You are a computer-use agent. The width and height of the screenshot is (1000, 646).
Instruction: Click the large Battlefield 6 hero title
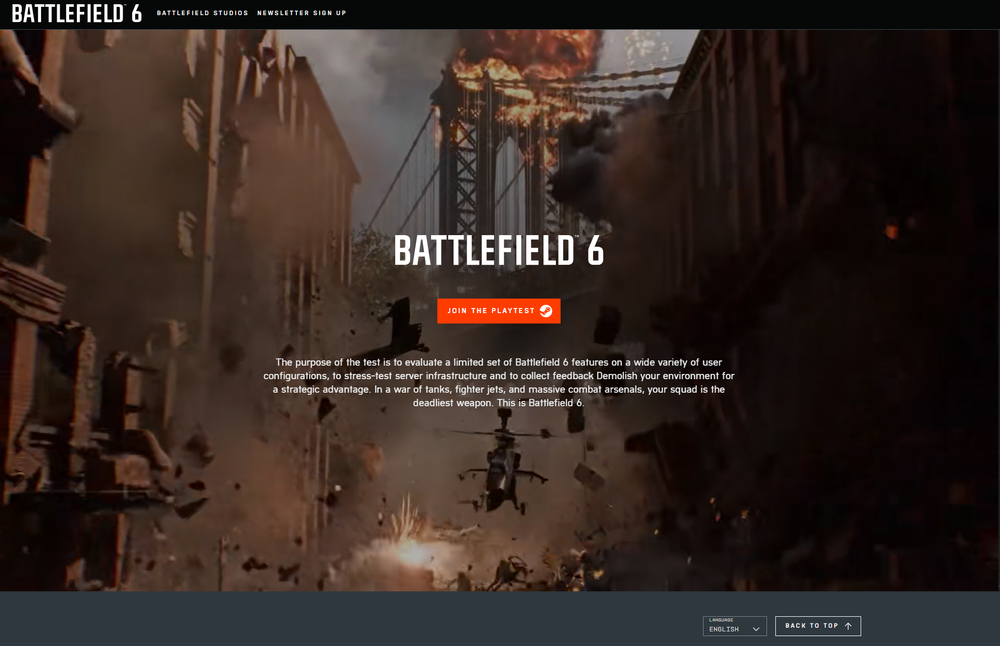498,251
